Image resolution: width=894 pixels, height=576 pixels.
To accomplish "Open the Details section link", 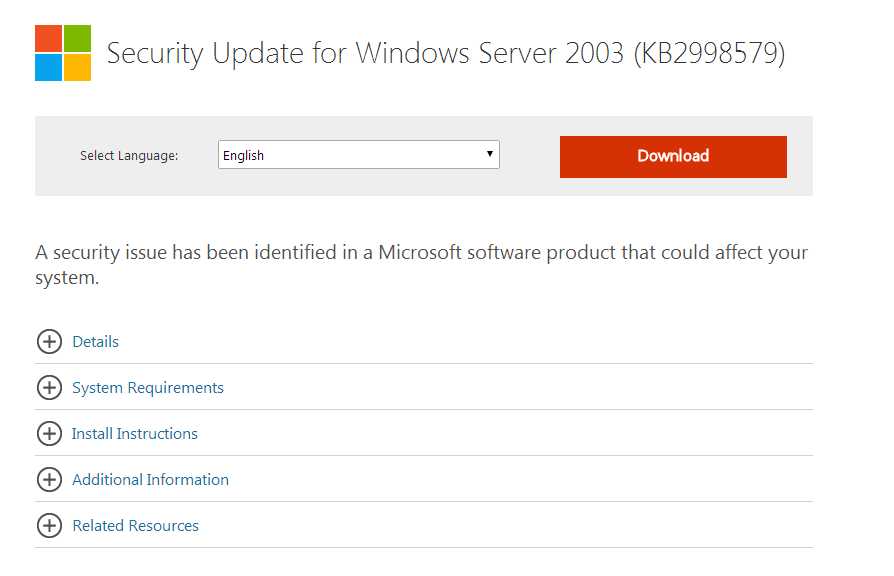I will (x=96, y=342).
